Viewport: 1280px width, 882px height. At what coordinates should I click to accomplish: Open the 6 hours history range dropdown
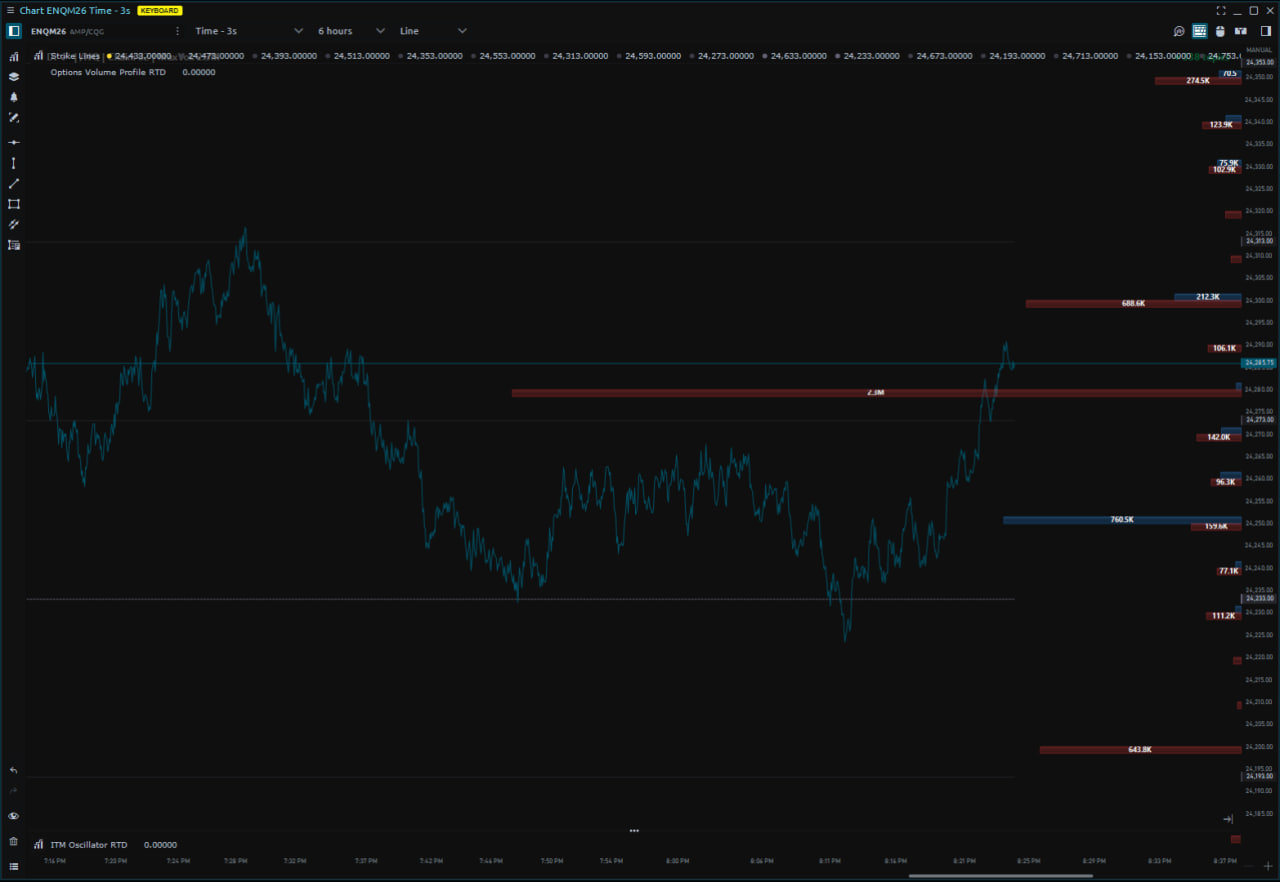[x=351, y=31]
